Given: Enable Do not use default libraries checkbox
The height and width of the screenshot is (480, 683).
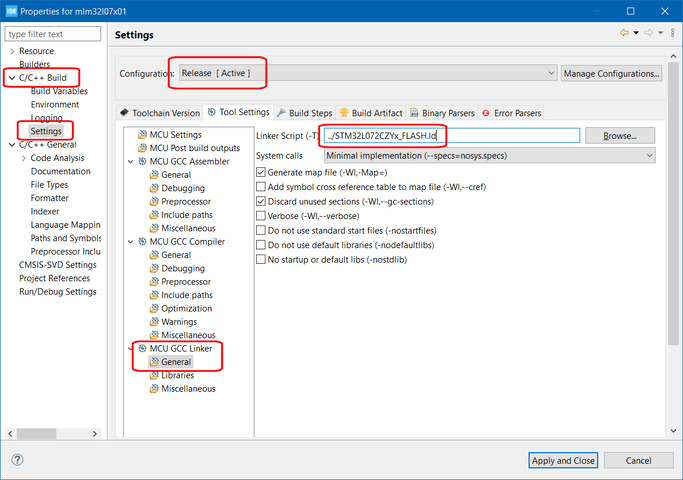Looking at the screenshot, I should 261,245.
